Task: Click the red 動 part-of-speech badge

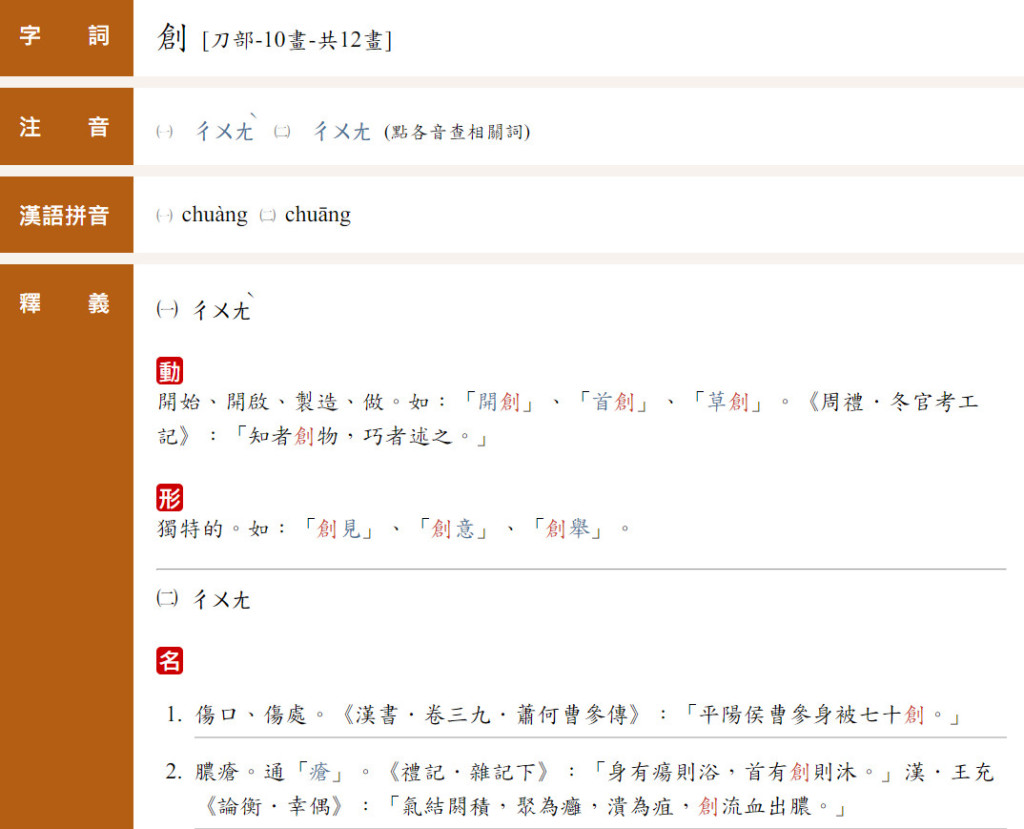Action: [x=170, y=372]
